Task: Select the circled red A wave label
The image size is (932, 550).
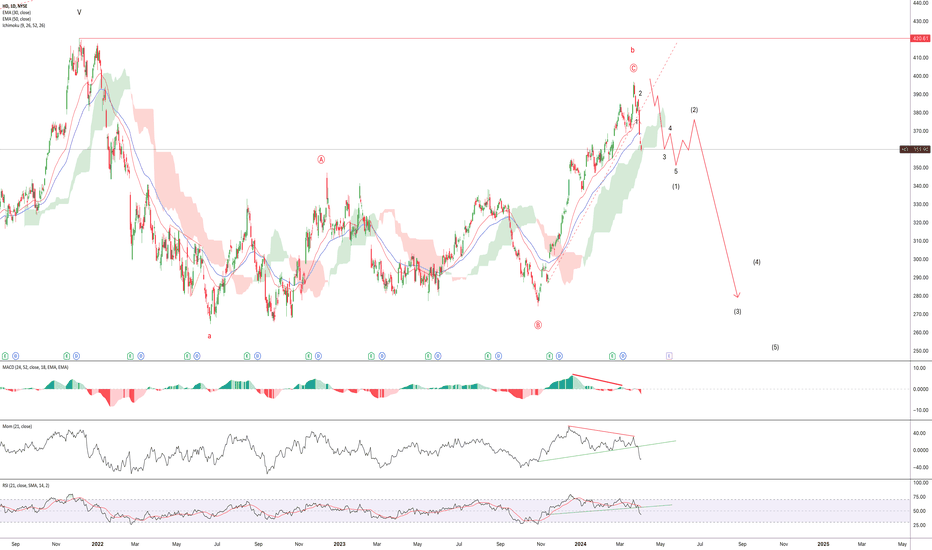Action: [x=321, y=159]
